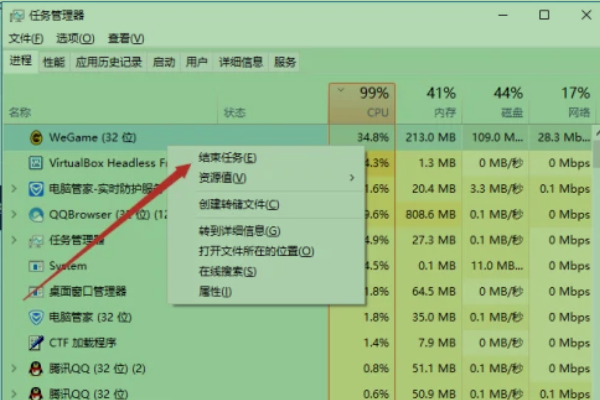Click the CTF 加载程序 pen icon
Viewport: 600px width, 400px height.
tap(36, 343)
